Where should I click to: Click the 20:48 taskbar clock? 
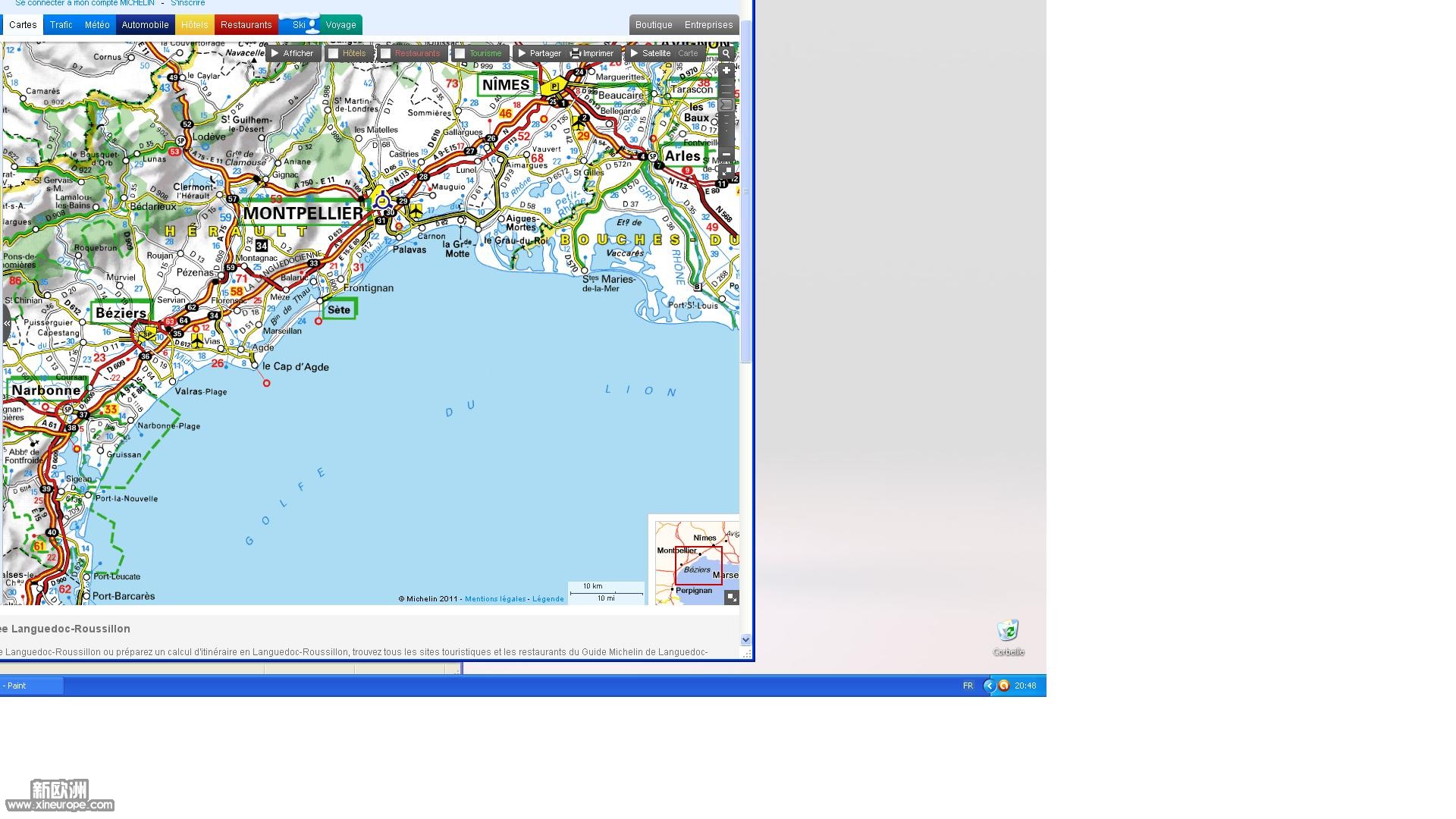point(1025,686)
